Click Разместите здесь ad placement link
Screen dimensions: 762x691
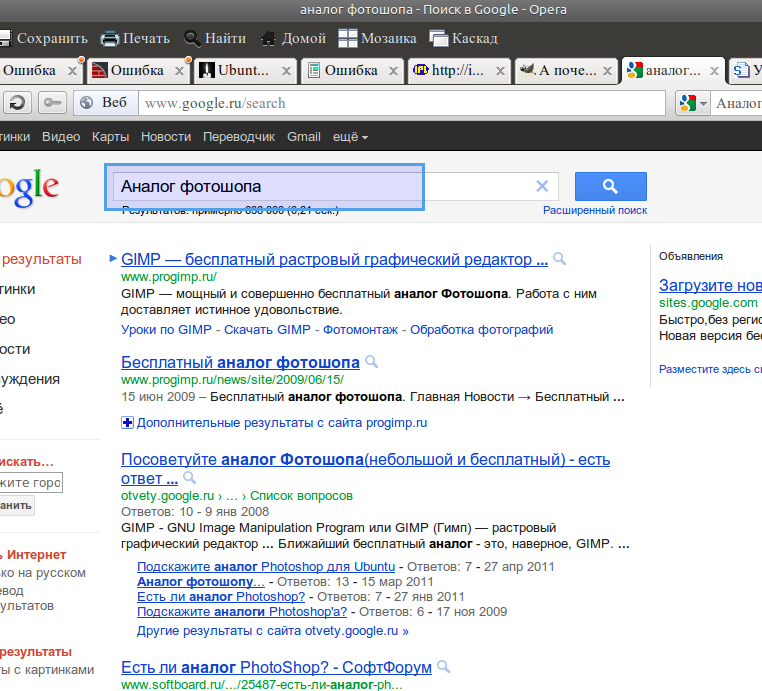point(710,369)
